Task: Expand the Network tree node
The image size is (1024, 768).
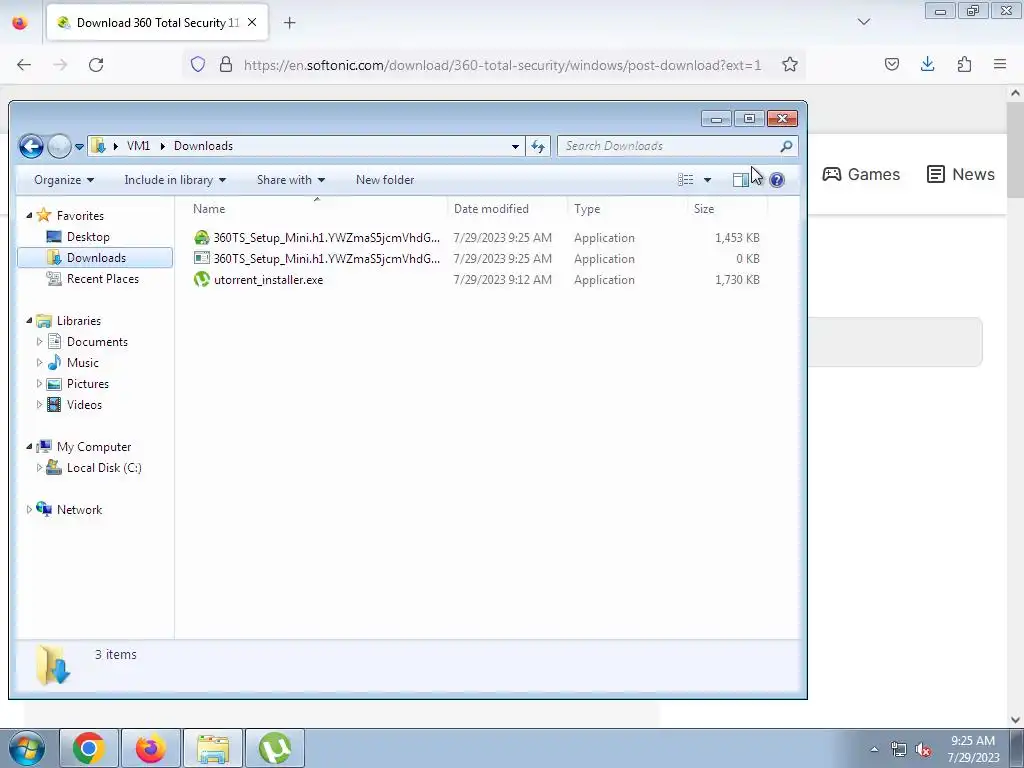Action: point(29,509)
